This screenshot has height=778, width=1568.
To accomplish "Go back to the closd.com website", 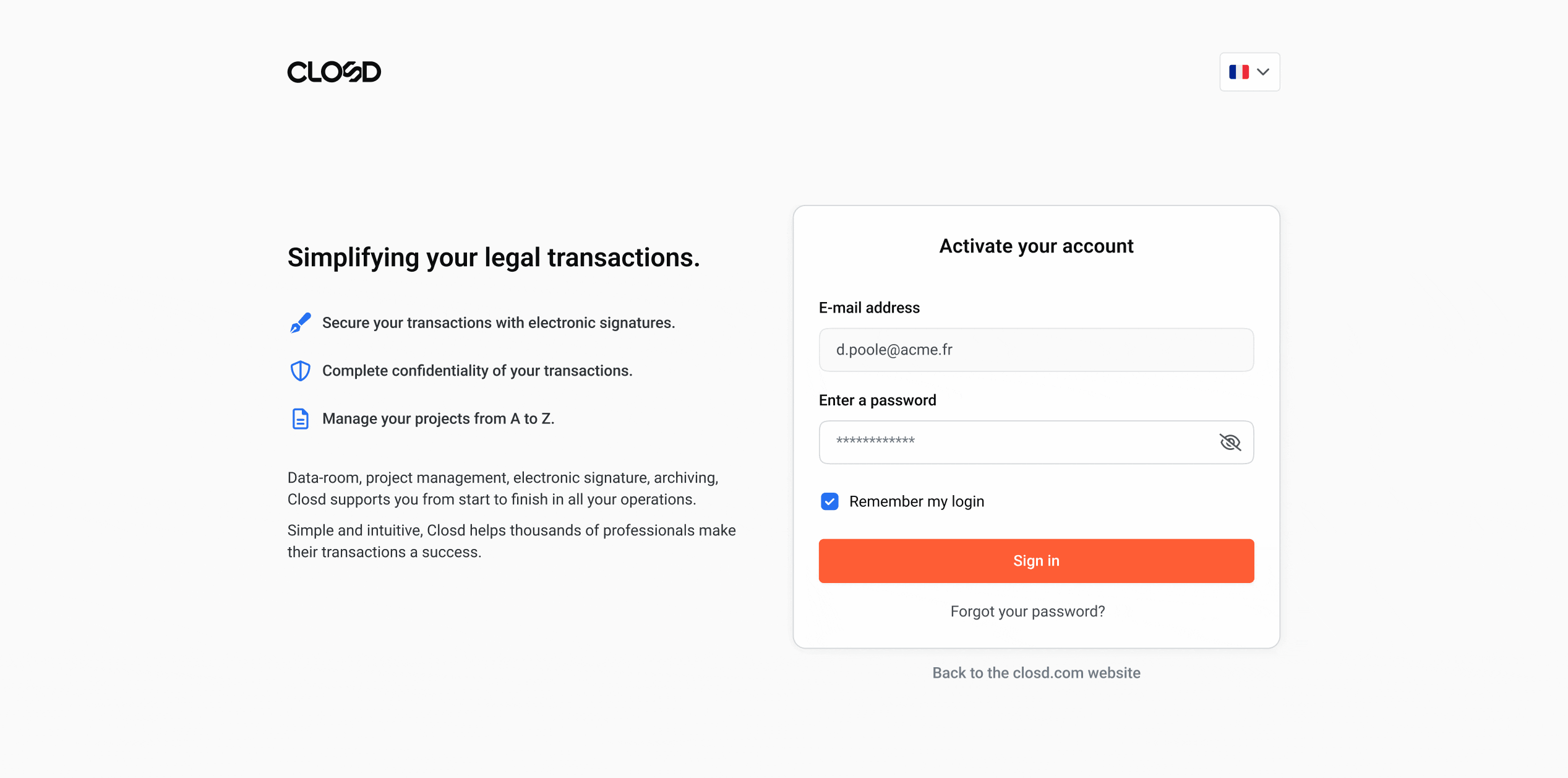I will tap(1037, 673).
